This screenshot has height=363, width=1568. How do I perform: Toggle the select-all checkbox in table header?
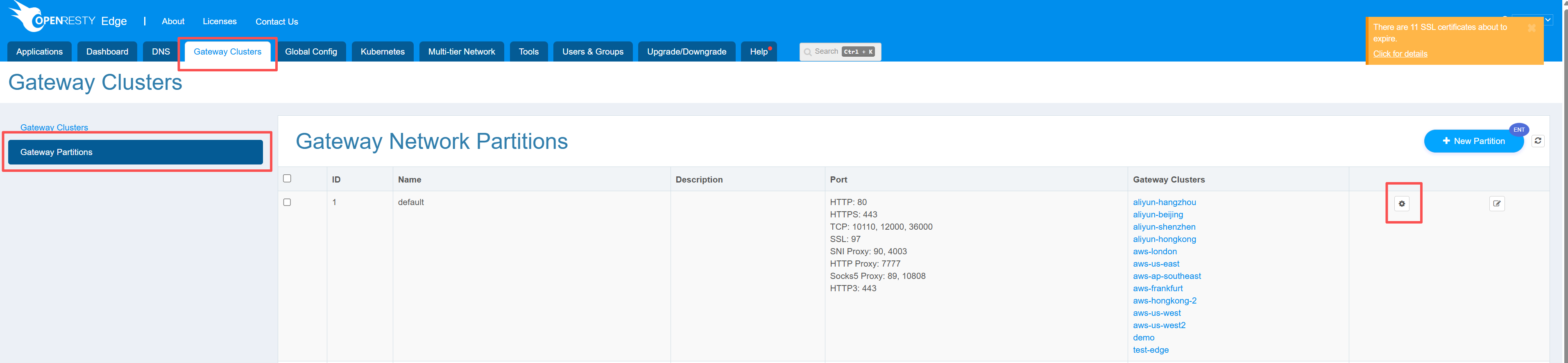287,178
